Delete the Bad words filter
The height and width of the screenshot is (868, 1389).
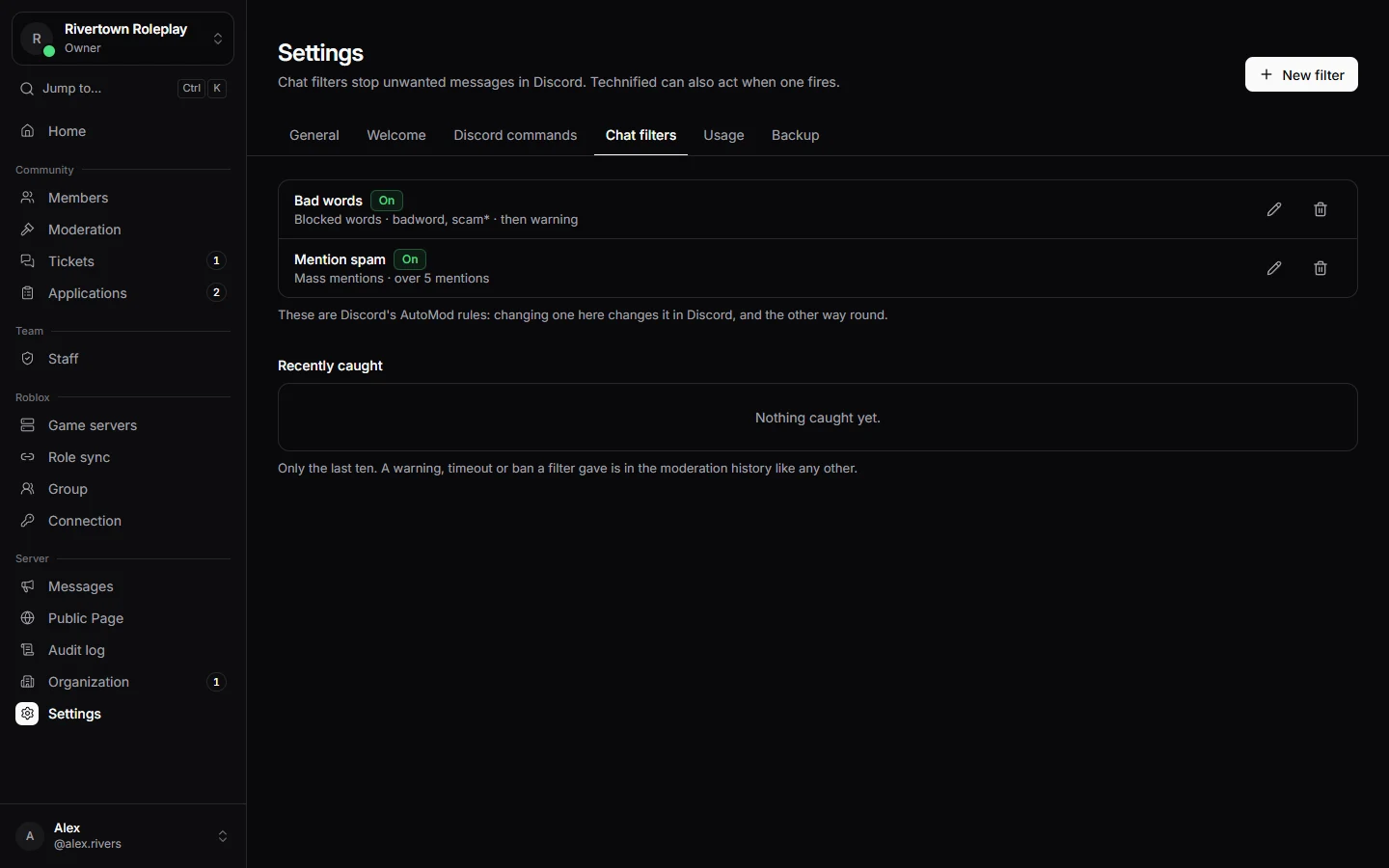[1321, 209]
